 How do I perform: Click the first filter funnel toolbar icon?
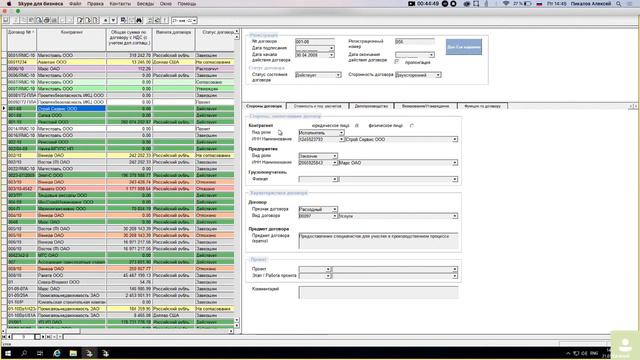pos(80,20)
